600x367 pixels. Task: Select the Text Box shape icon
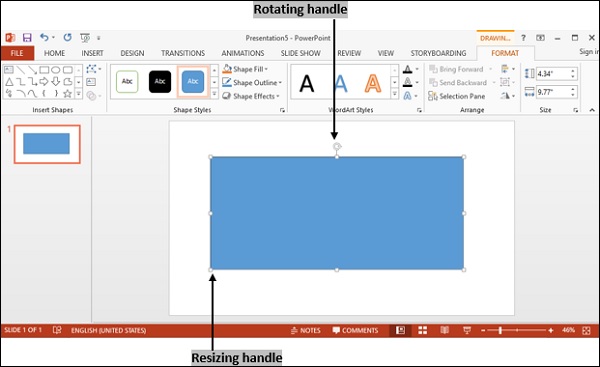pyautogui.click(x=9, y=70)
